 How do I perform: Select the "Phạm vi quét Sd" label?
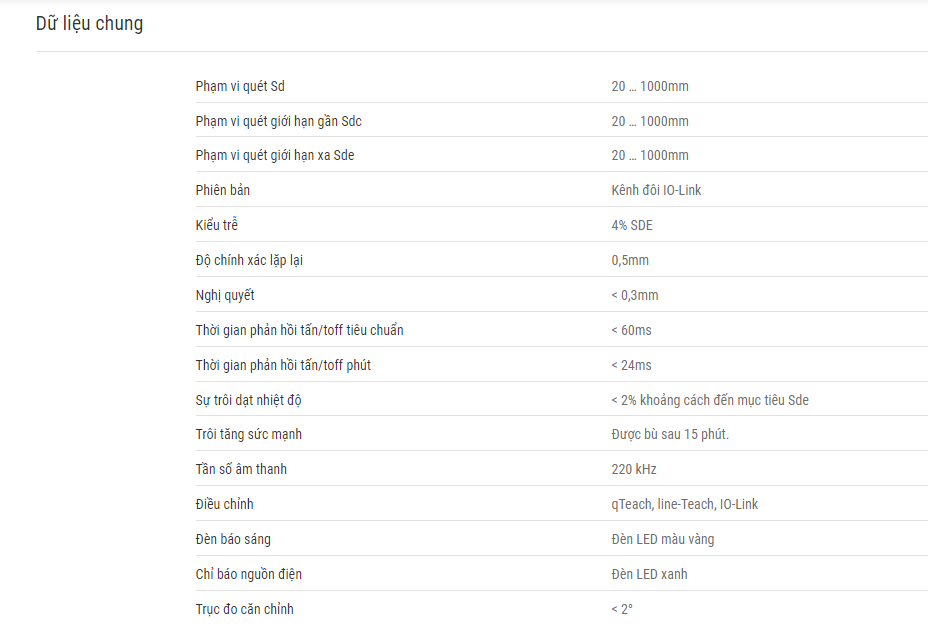pos(240,86)
